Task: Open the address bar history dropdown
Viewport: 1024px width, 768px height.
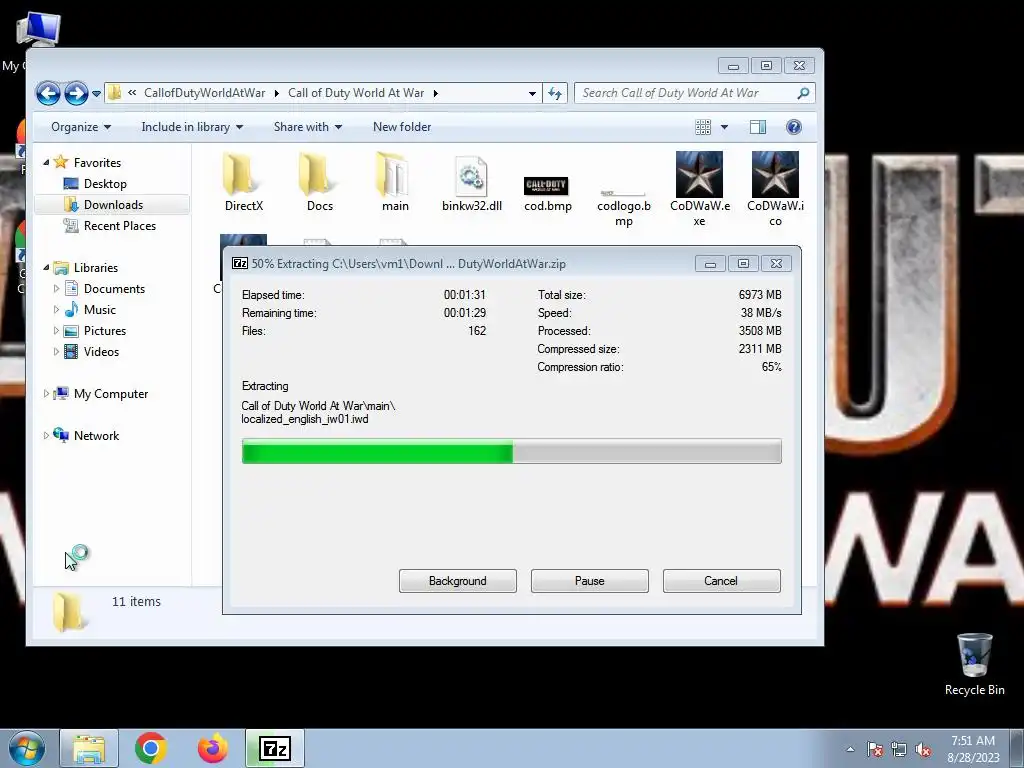Action: [532, 93]
